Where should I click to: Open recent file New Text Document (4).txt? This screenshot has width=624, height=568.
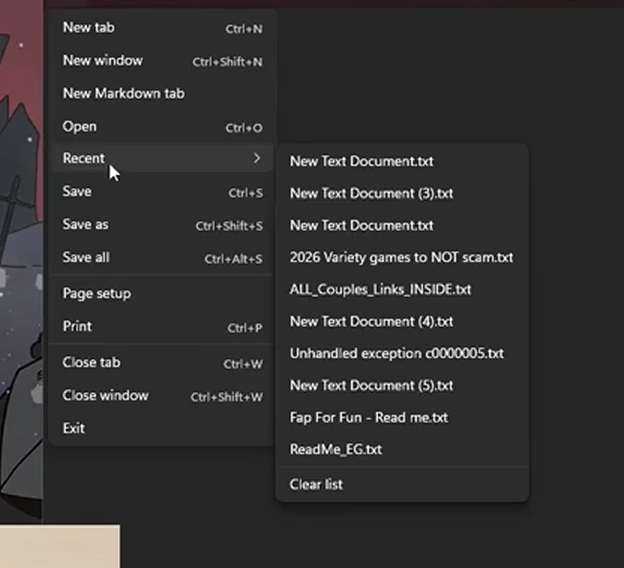(x=402, y=322)
